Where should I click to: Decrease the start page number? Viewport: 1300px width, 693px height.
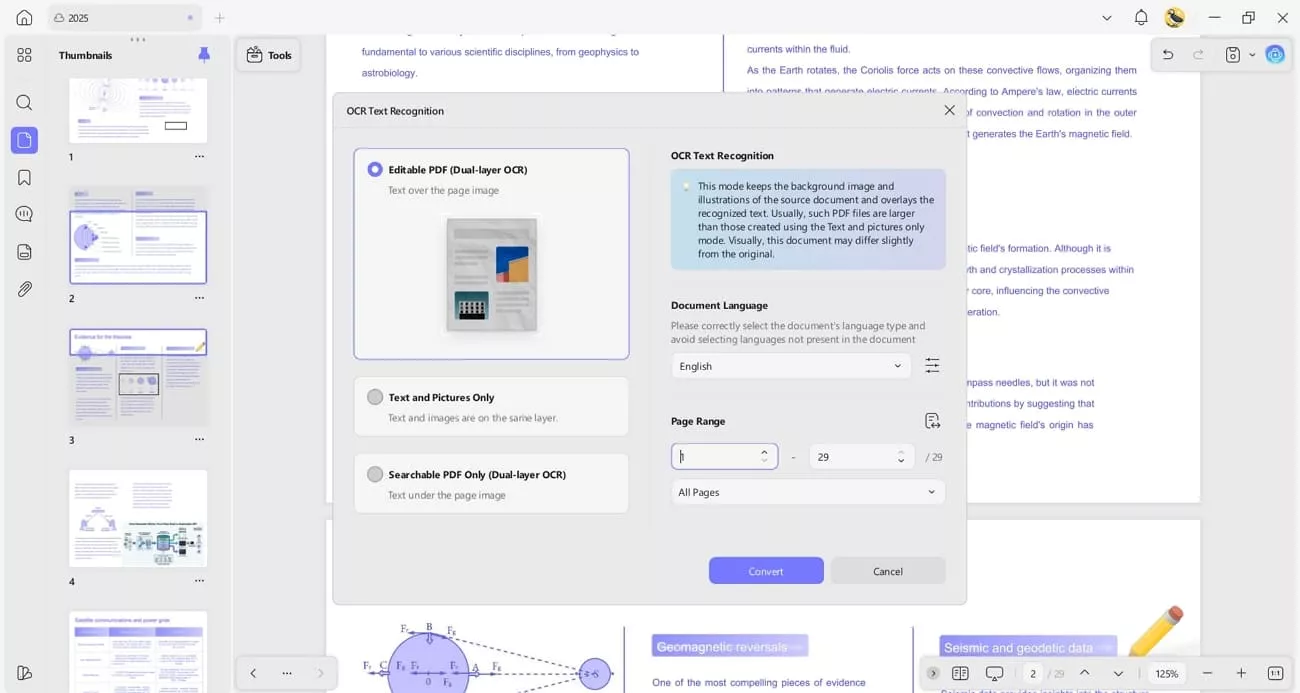click(764, 462)
